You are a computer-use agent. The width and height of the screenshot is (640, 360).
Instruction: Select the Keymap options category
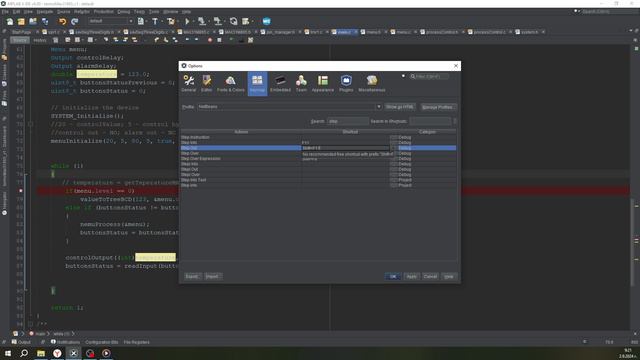pyautogui.click(x=257, y=84)
